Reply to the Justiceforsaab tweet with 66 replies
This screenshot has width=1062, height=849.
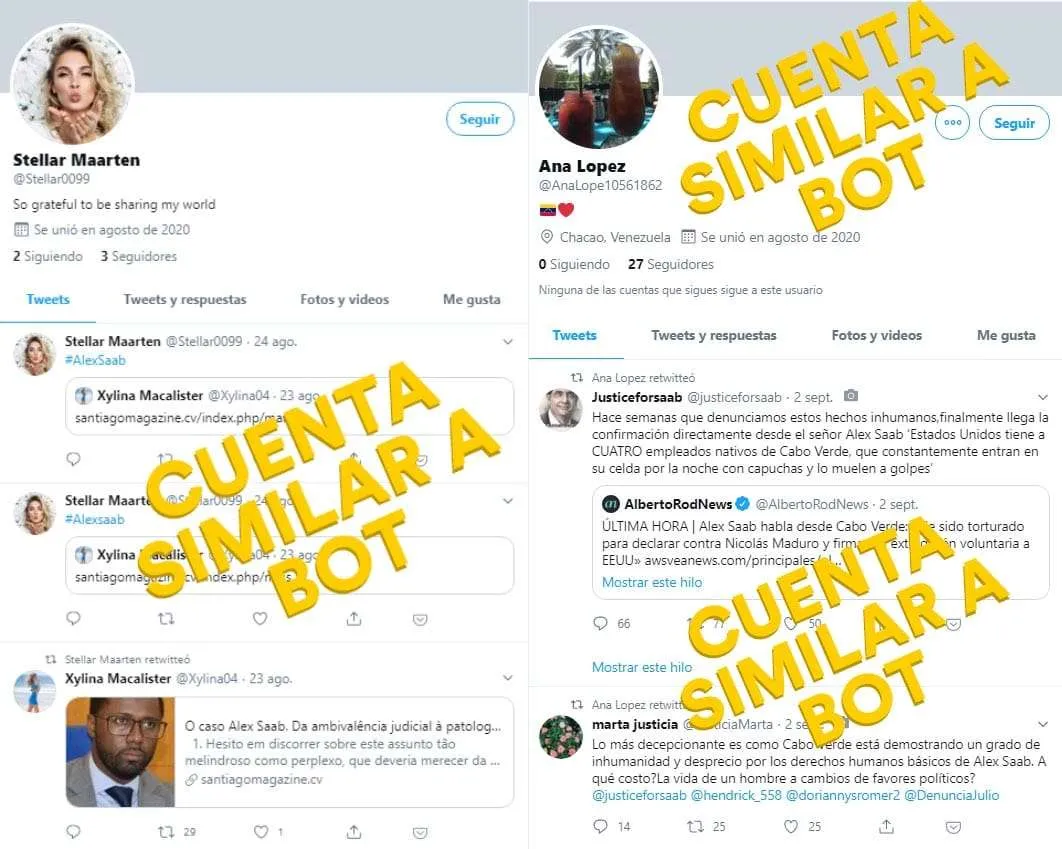click(x=600, y=623)
